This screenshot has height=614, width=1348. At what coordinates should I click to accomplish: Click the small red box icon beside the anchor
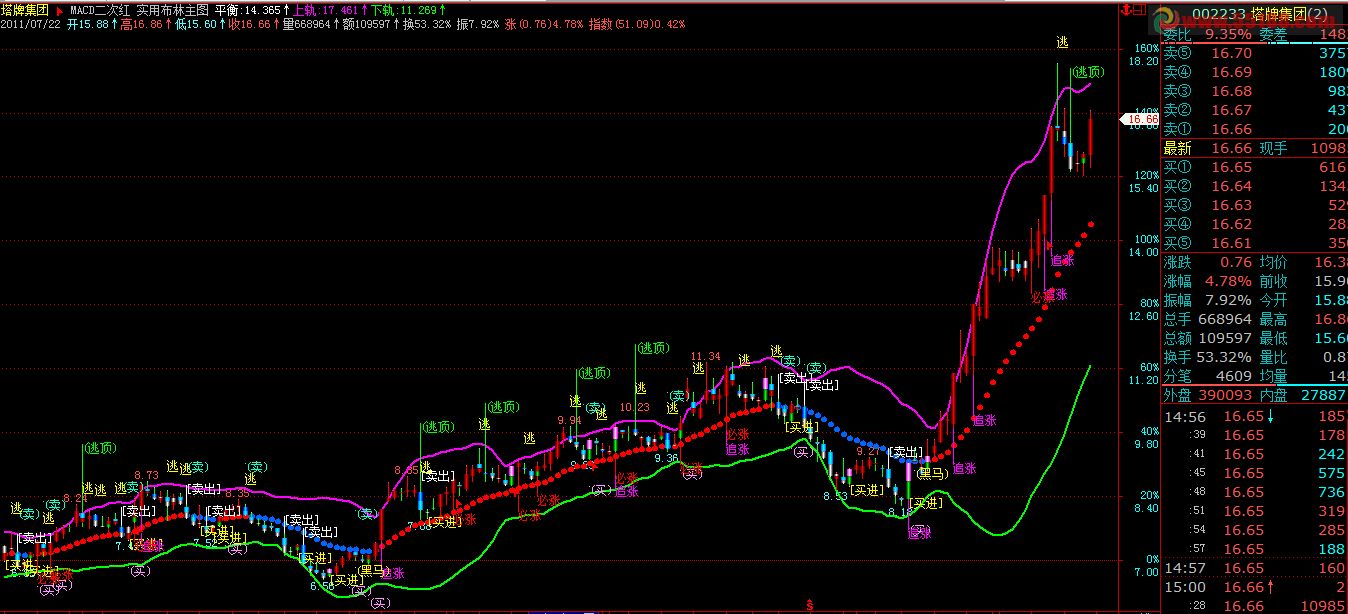(1137, 9)
